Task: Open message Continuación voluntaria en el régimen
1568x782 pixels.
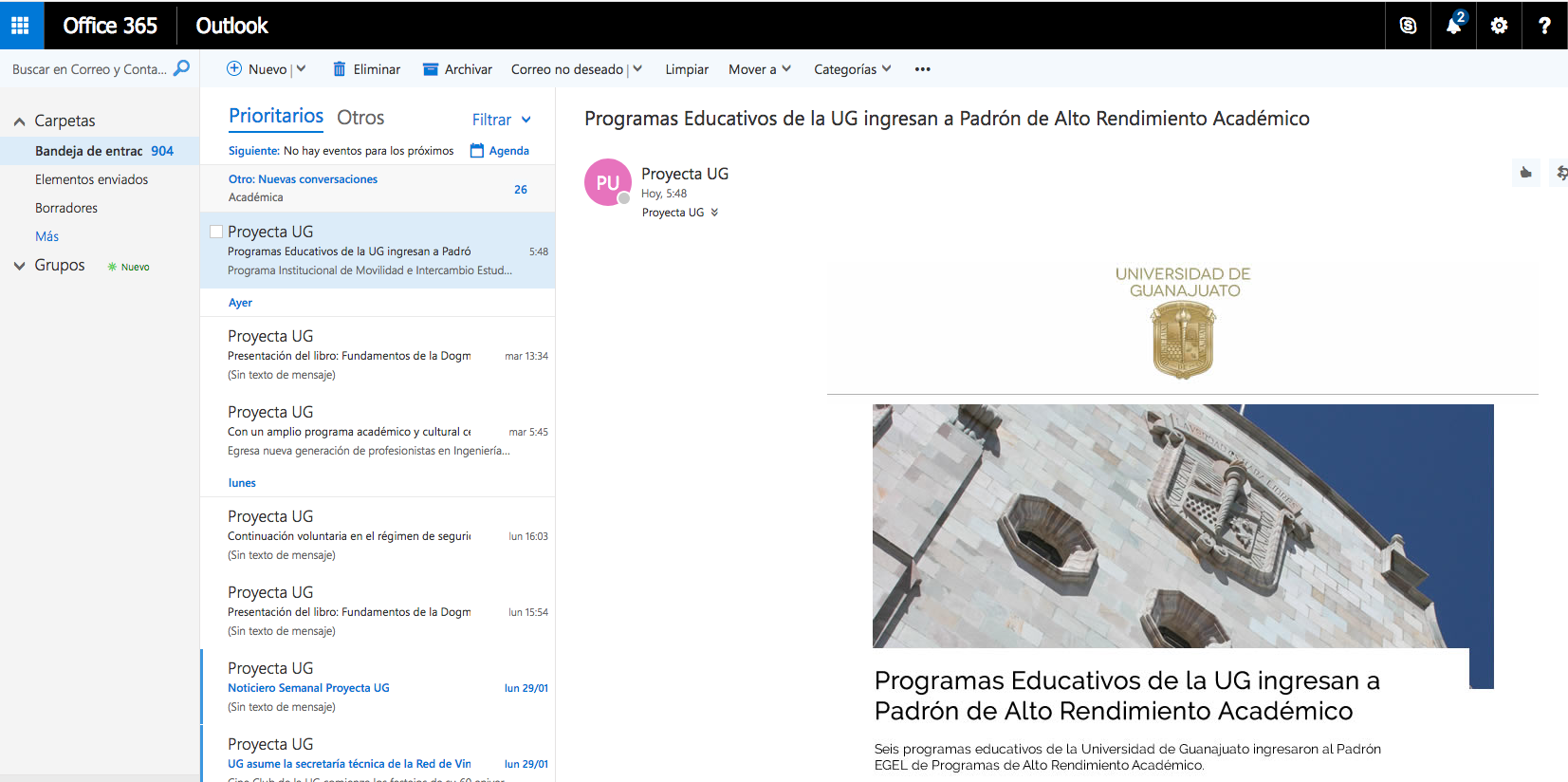Action: [x=378, y=535]
